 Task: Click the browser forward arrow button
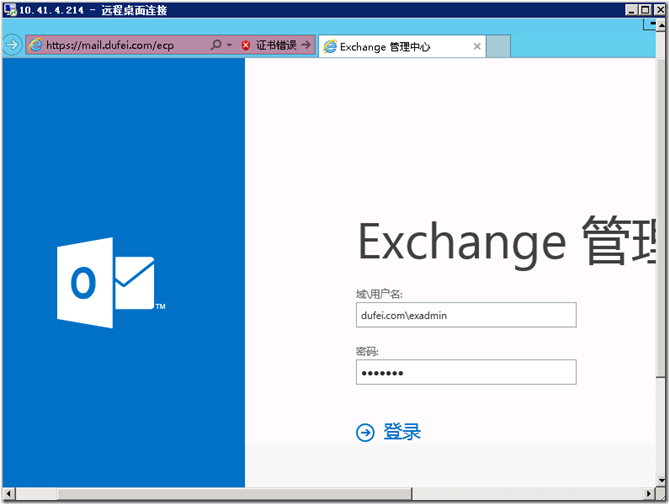[x=12, y=44]
